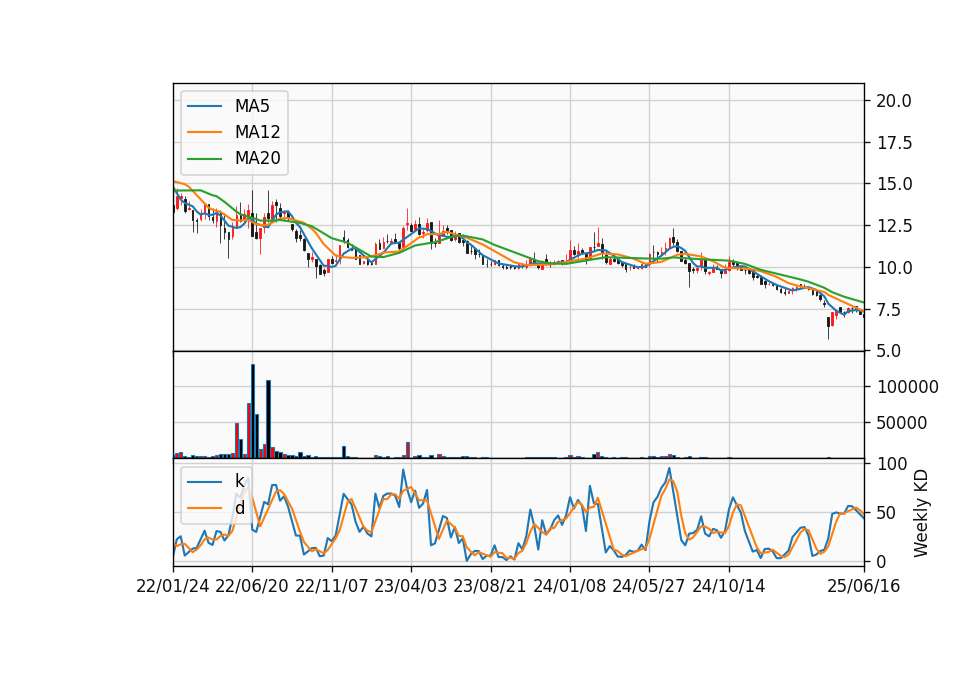Click the 5.0 price axis label
Viewport: 960px width, 690px height.
pyautogui.click(x=888, y=351)
